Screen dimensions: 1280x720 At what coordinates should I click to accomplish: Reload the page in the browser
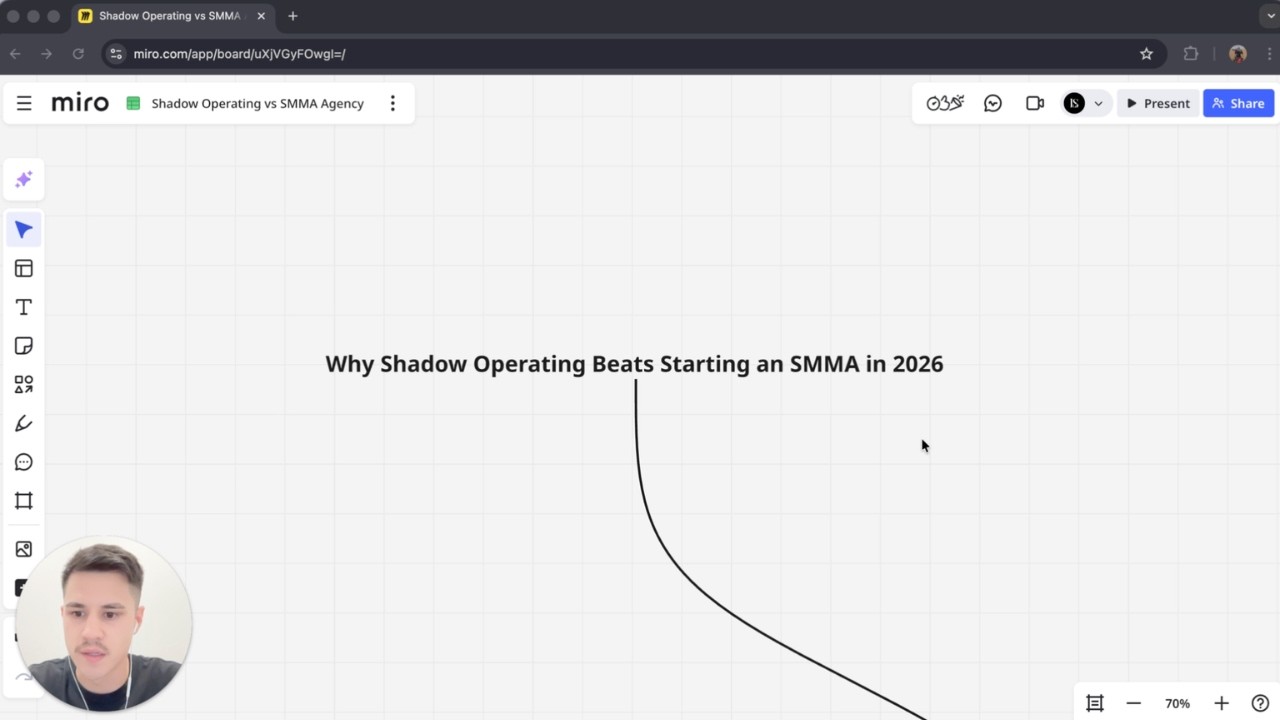(78, 54)
